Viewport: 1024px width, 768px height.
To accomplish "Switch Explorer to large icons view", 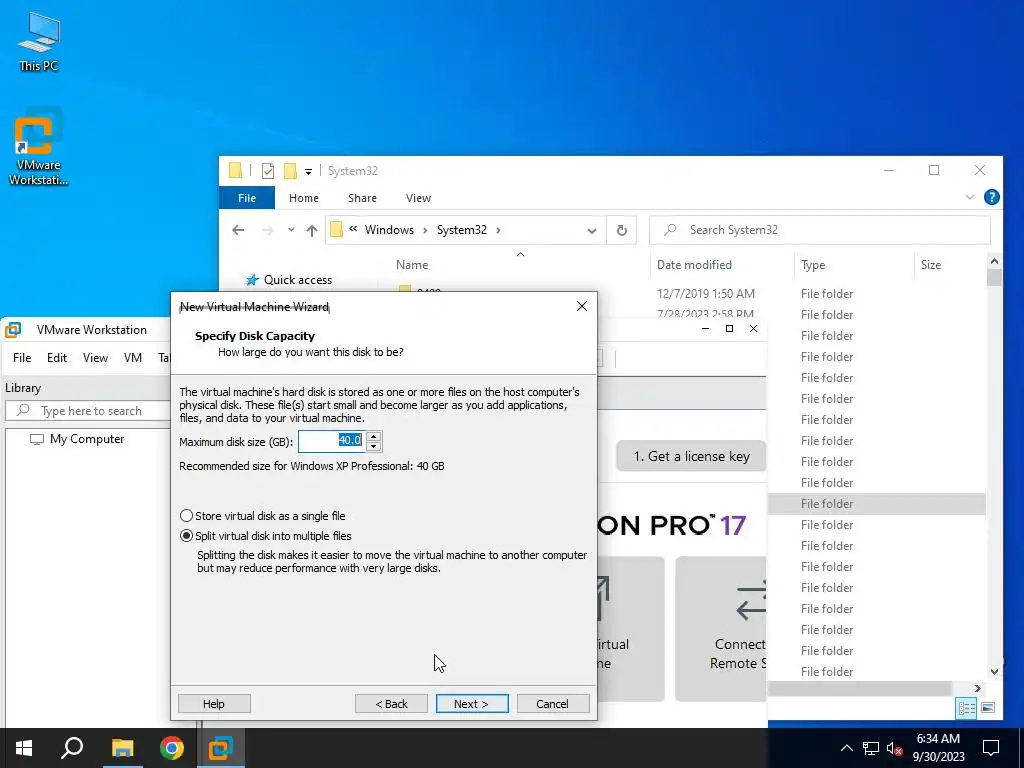I will 988,708.
